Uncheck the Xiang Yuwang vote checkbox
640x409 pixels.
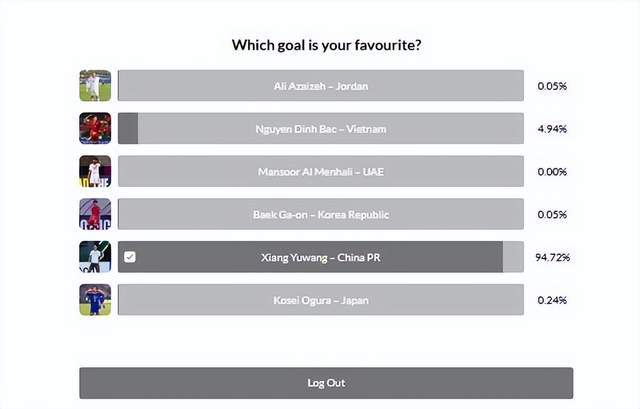[130, 257]
